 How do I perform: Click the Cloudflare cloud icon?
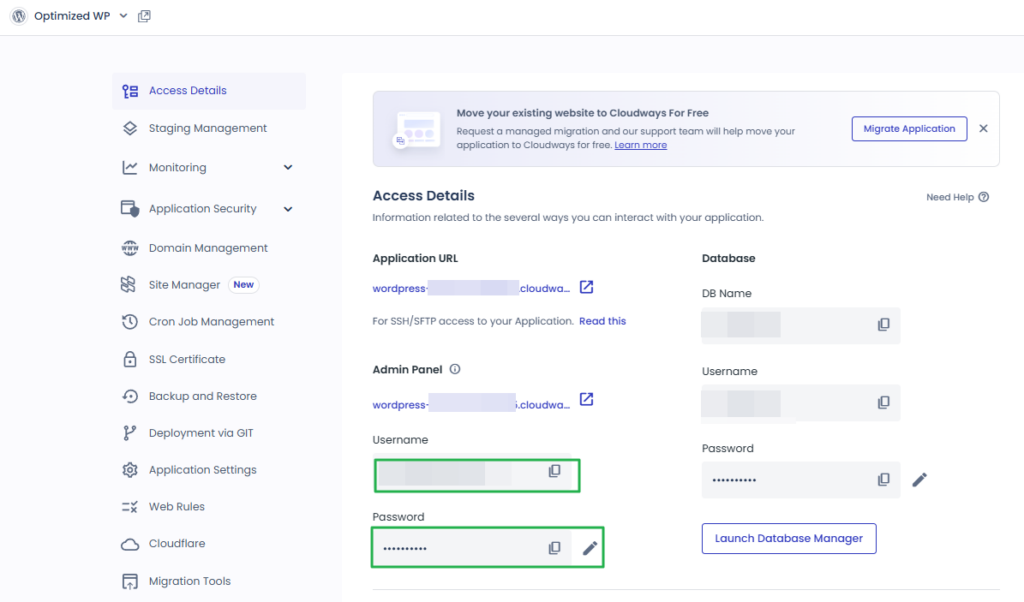(x=130, y=545)
